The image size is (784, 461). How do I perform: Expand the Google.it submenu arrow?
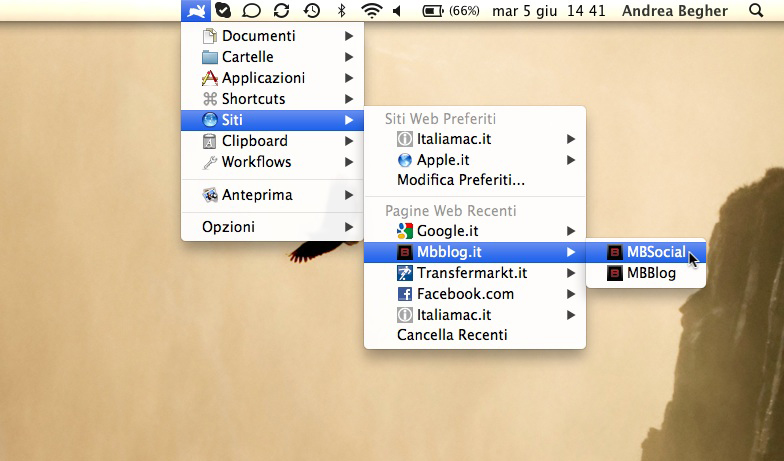pos(571,231)
